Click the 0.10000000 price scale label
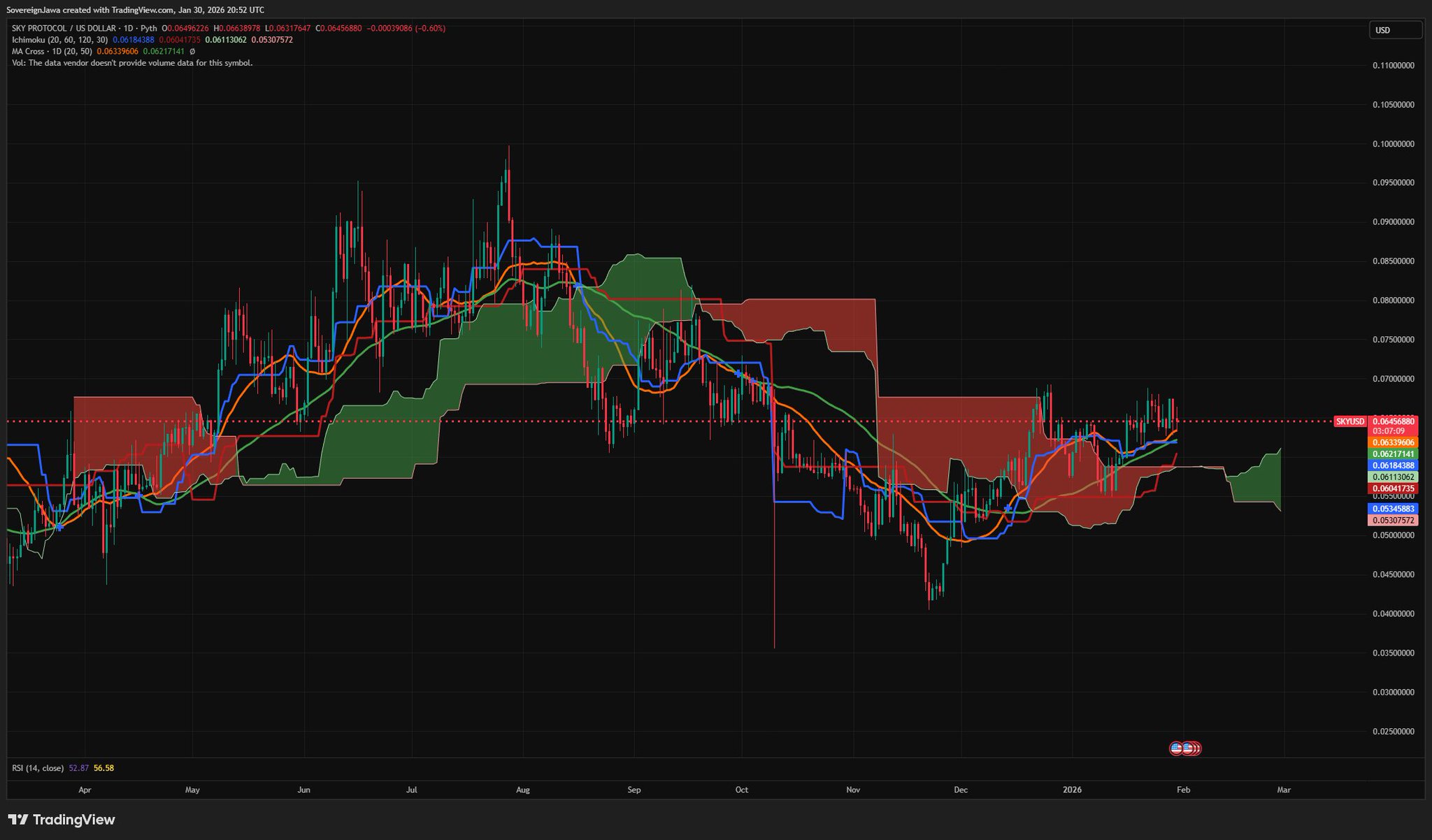 (x=1393, y=144)
